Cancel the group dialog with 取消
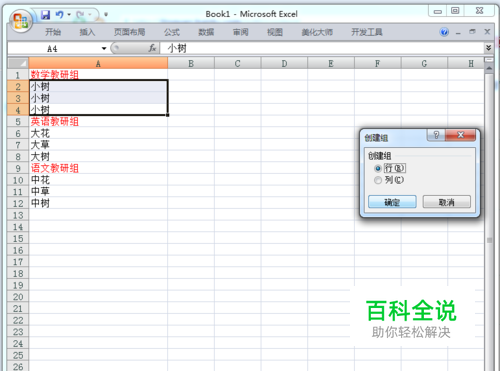This screenshot has height=371, width=500. [x=447, y=202]
